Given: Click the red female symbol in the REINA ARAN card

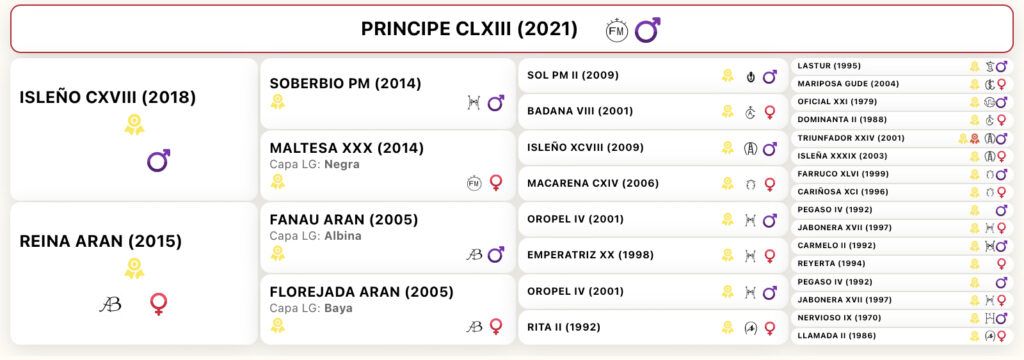Looking at the screenshot, I should click(158, 304).
